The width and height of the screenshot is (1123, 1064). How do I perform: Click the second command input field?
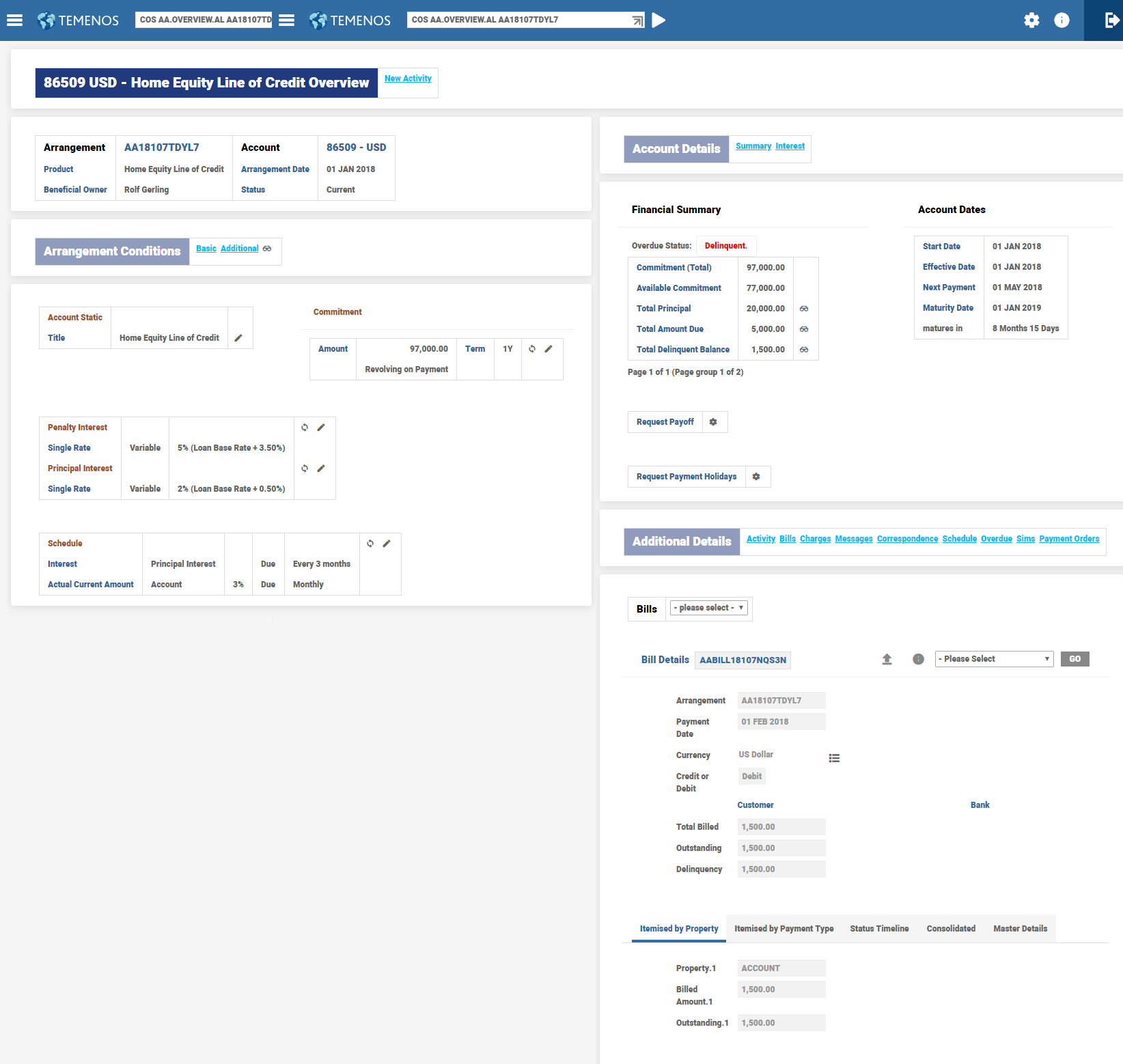pyautogui.click(x=519, y=20)
